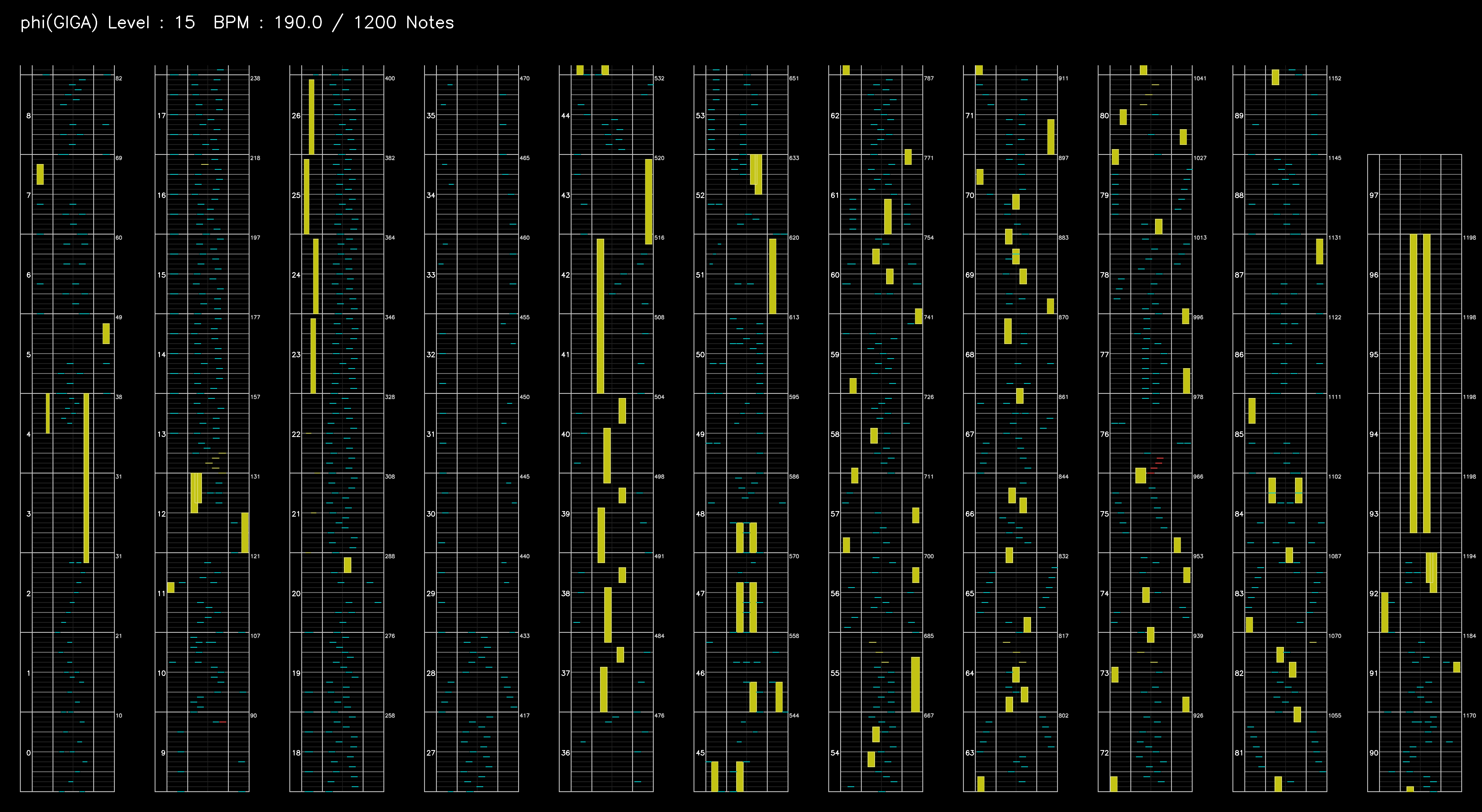The width and height of the screenshot is (1482, 812).
Task: Click the short hold note in measure 5
Action: tap(107, 334)
